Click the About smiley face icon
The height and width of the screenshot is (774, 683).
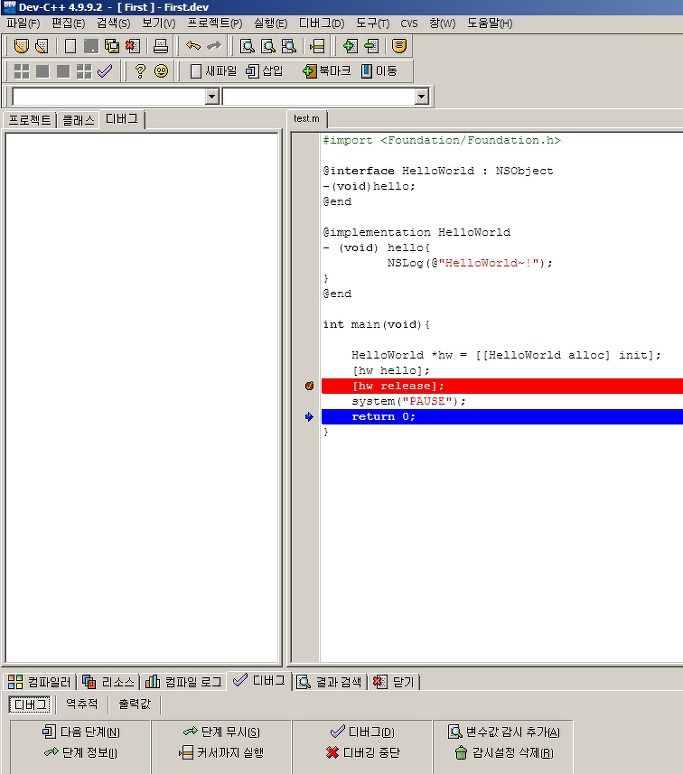(x=161, y=71)
